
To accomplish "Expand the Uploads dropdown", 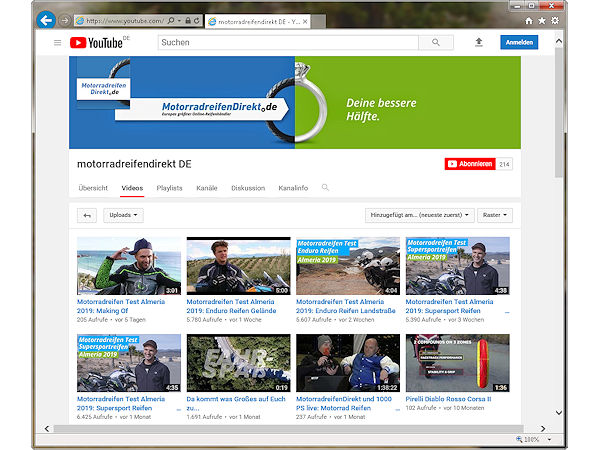I will click(x=123, y=215).
